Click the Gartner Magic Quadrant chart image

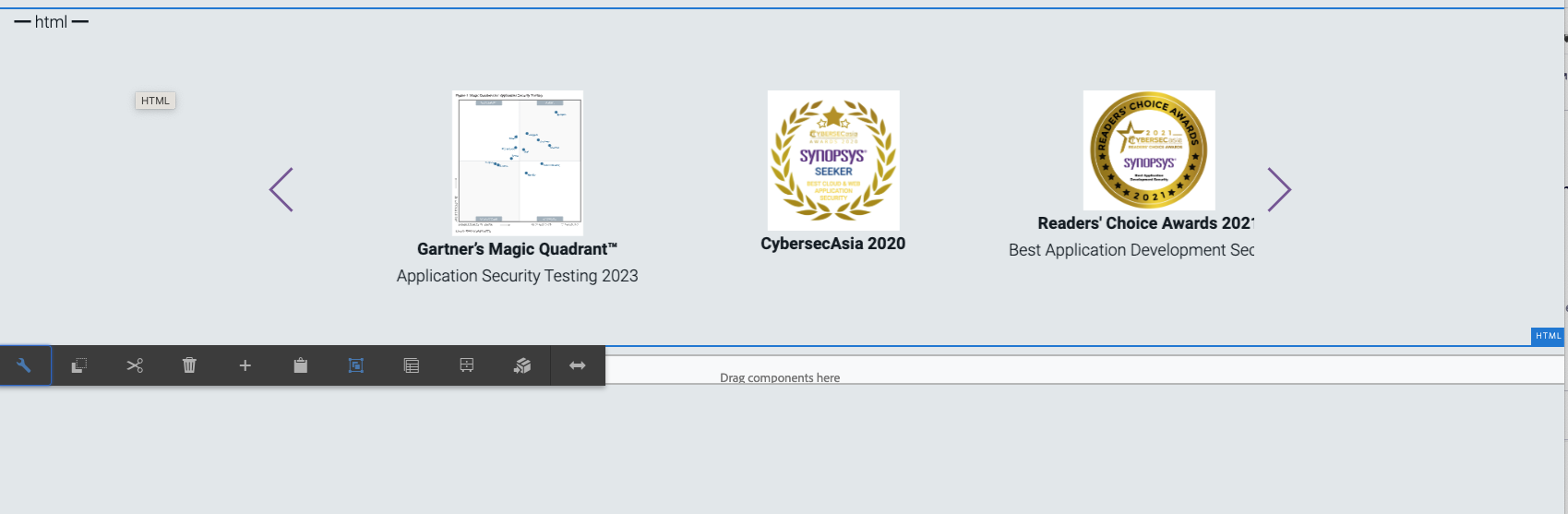[x=518, y=162]
